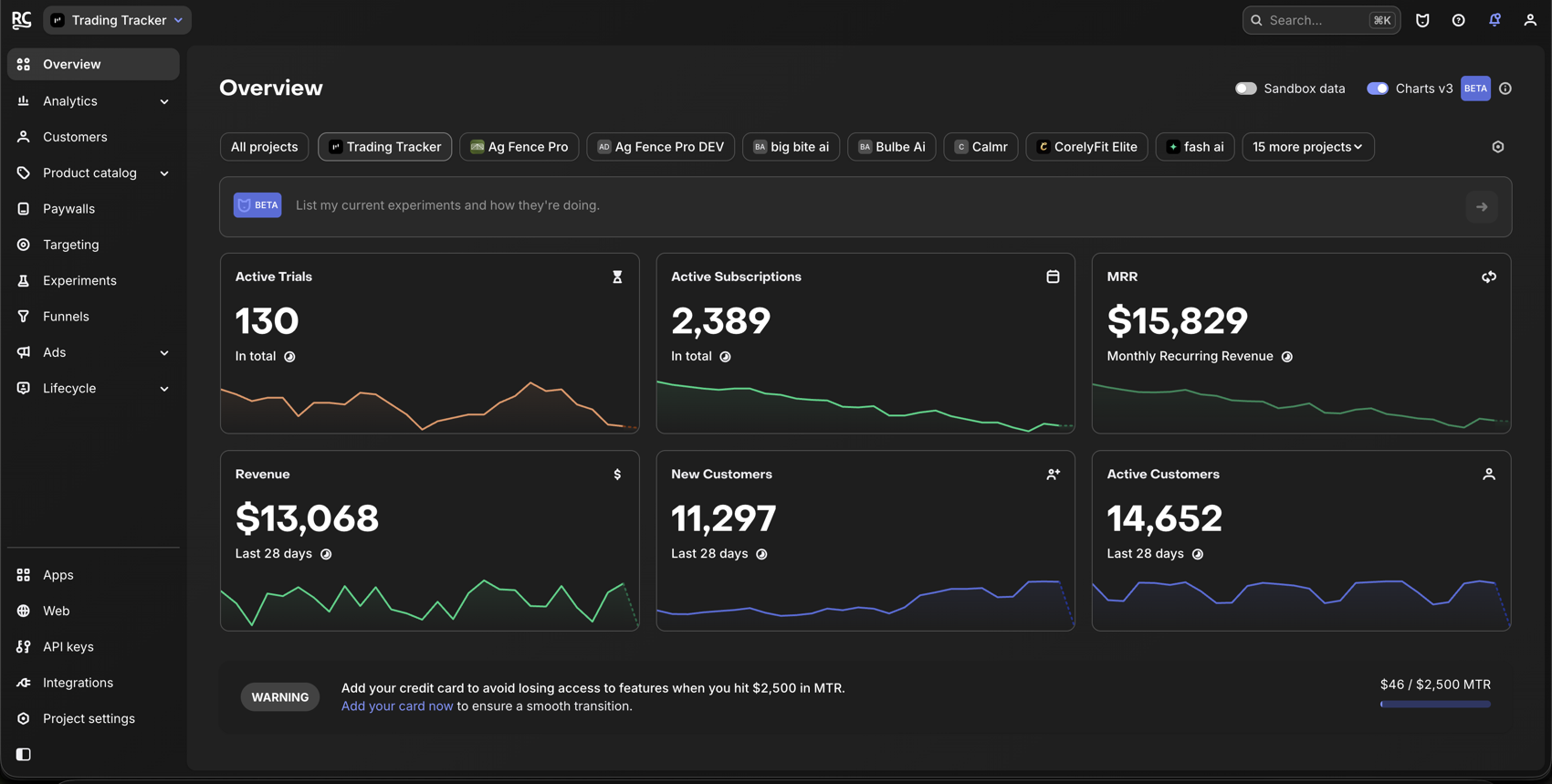Select the All projects filter chip
Screen dimensions: 1552x784
264,147
